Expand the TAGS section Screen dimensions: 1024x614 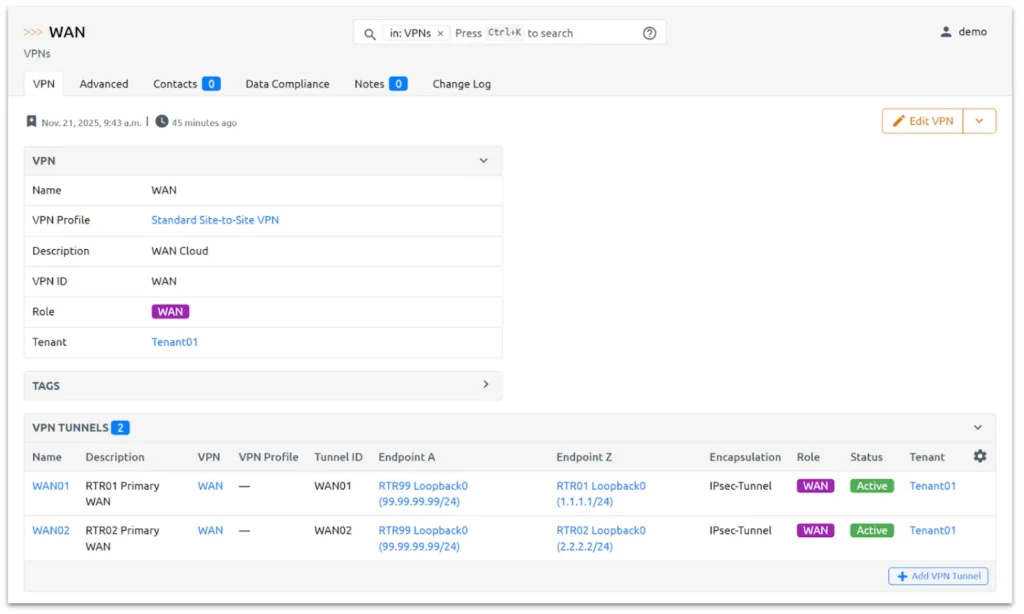(484, 385)
